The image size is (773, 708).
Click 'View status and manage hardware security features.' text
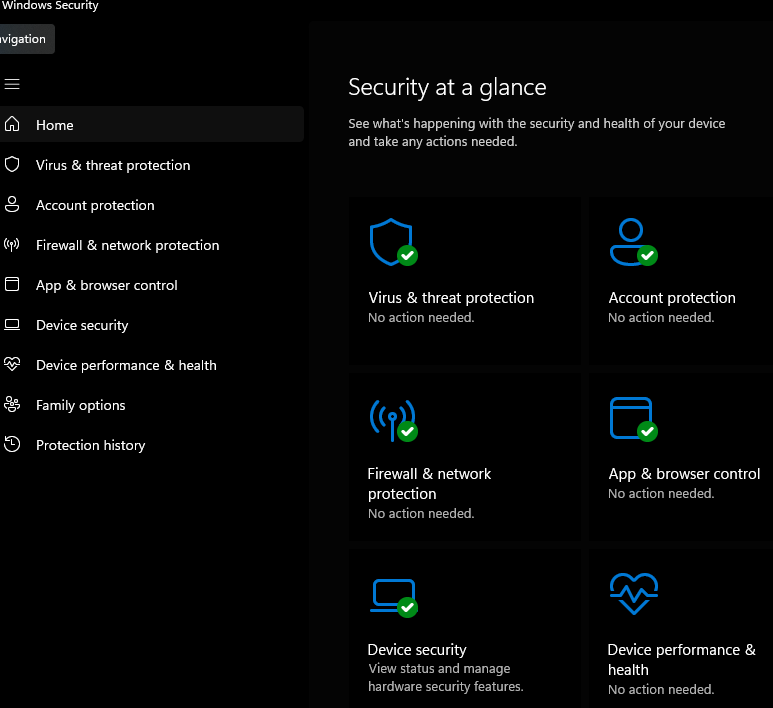[x=446, y=677]
